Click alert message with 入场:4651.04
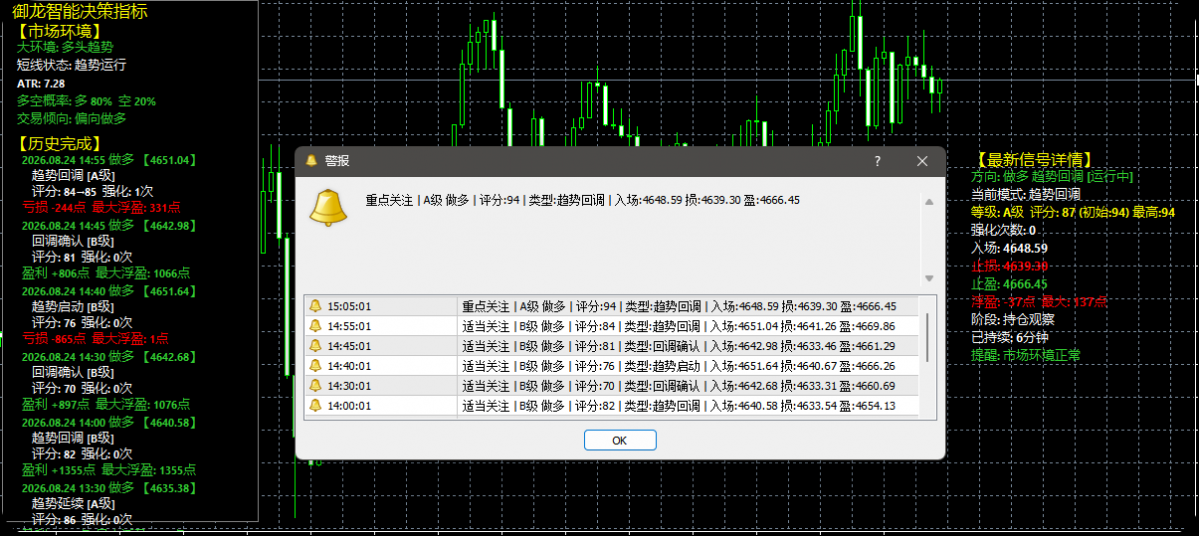This screenshot has height=536, width=1199. tap(678, 326)
